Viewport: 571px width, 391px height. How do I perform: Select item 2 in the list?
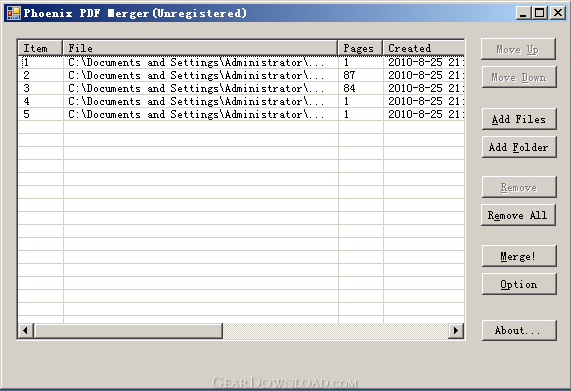pyautogui.click(x=241, y=75)
